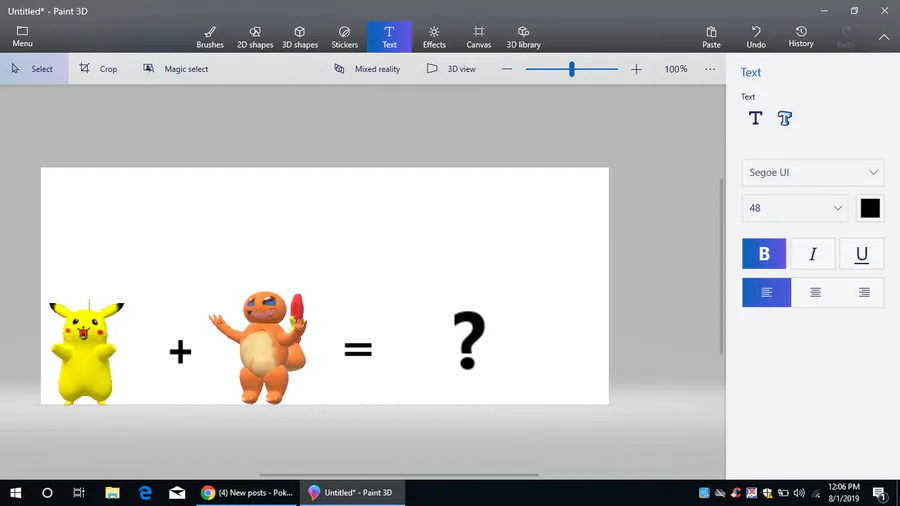Open the 3D library
The image size is (900, 506).
[x=523, y=37]
